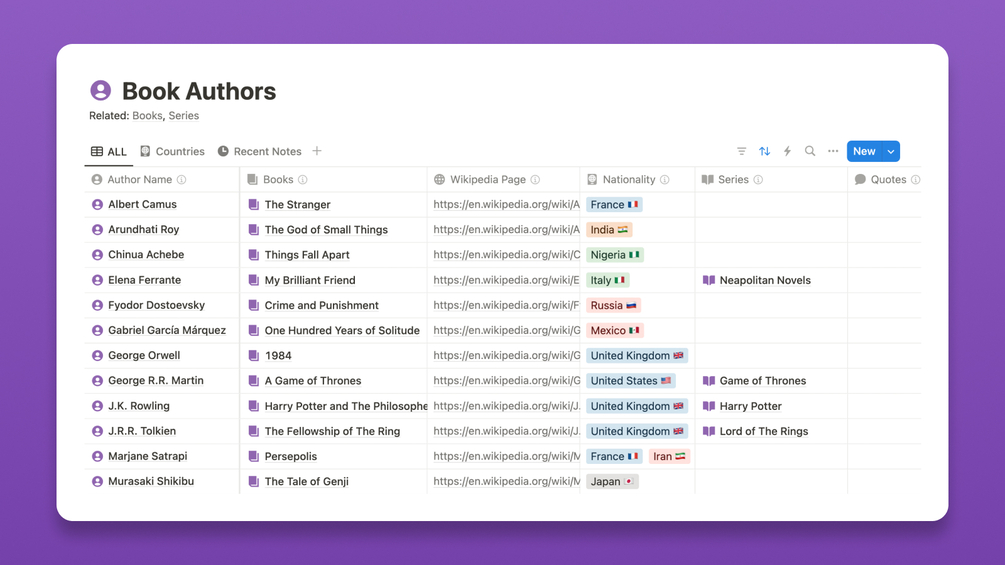This screenshot has height=565, width=1005.
Task: Click the Mexico nationality tag
Action: (x=615, y=331)
